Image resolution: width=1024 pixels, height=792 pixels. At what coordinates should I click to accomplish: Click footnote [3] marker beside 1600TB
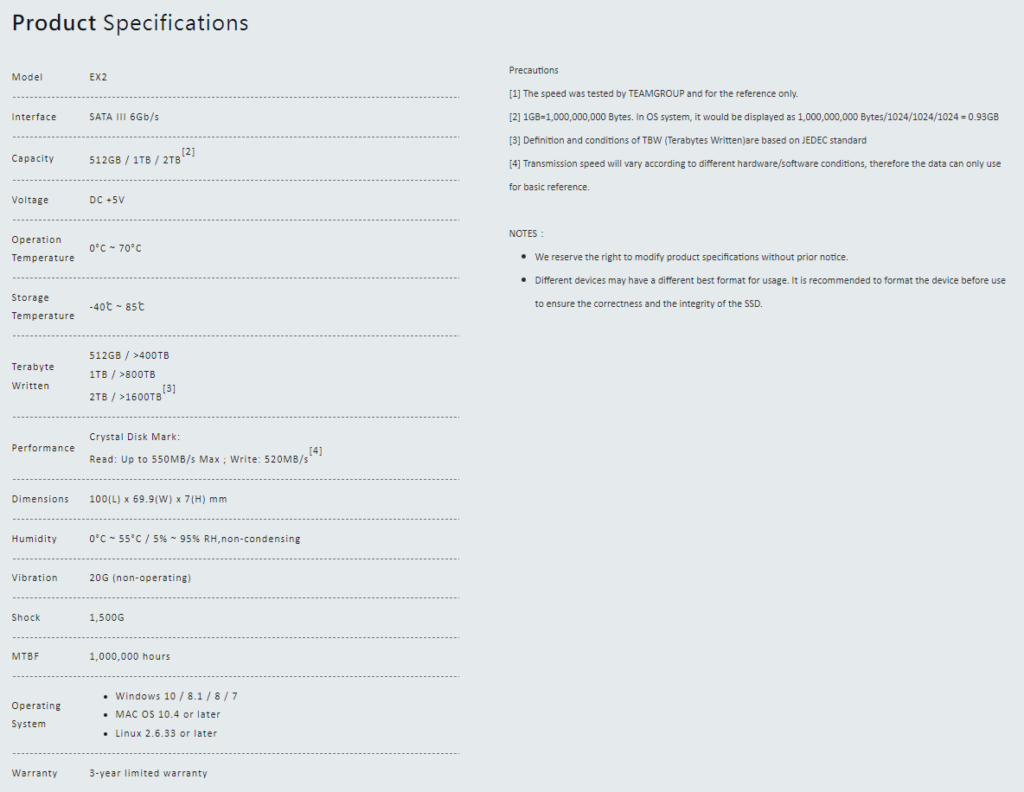169,389
